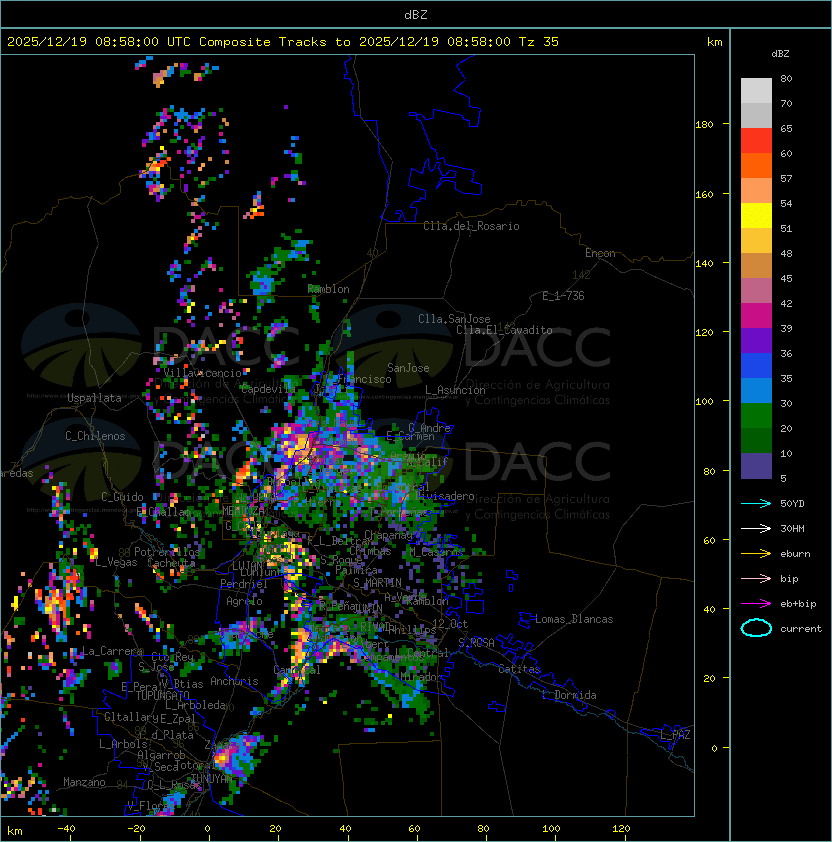Viewport: 832px width, 842px height.
Task: Click the 'La_Carrera' map label
Action: [113, 651]
